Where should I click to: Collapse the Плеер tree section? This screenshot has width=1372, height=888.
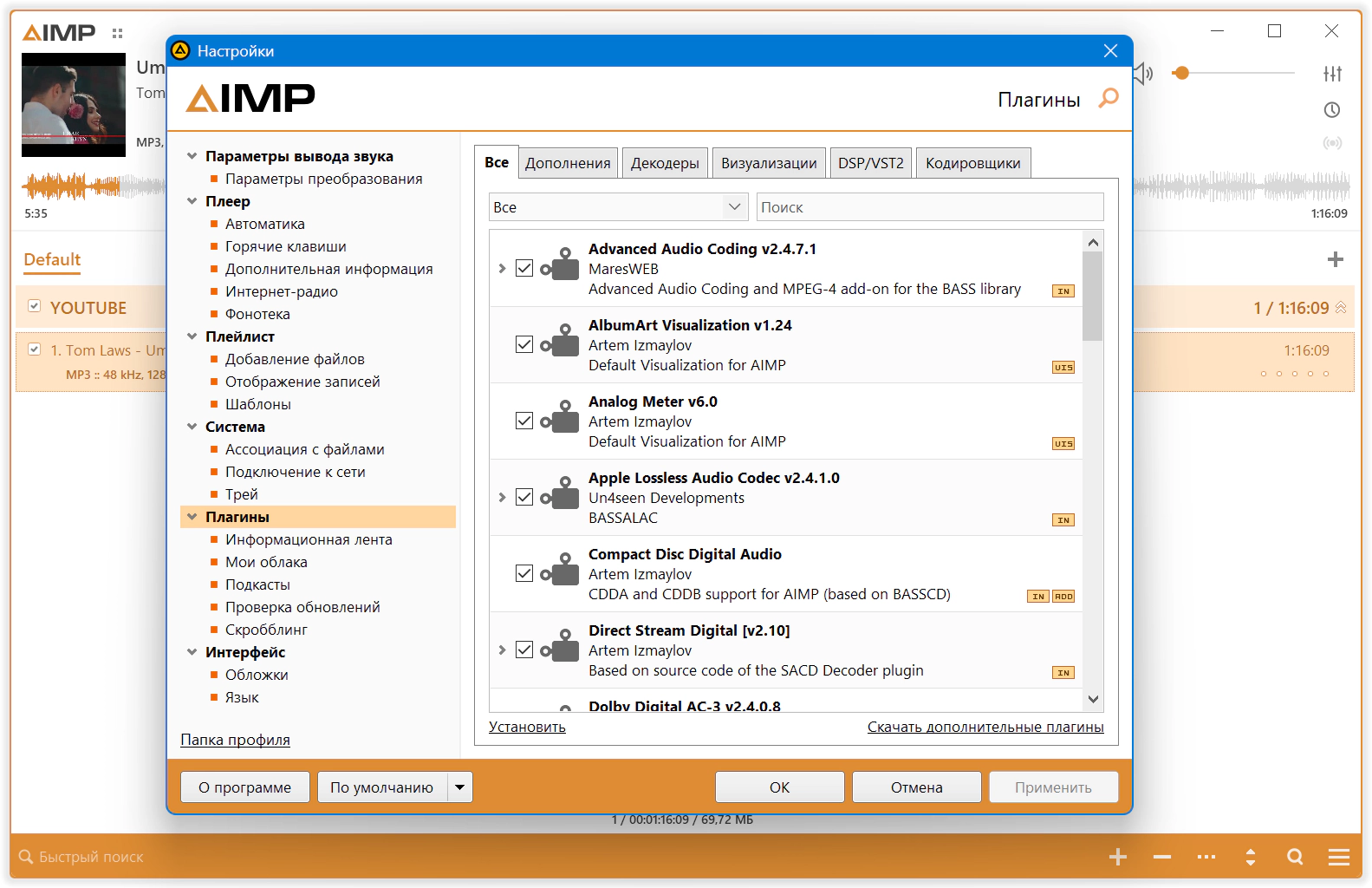(x=192, y=201)
